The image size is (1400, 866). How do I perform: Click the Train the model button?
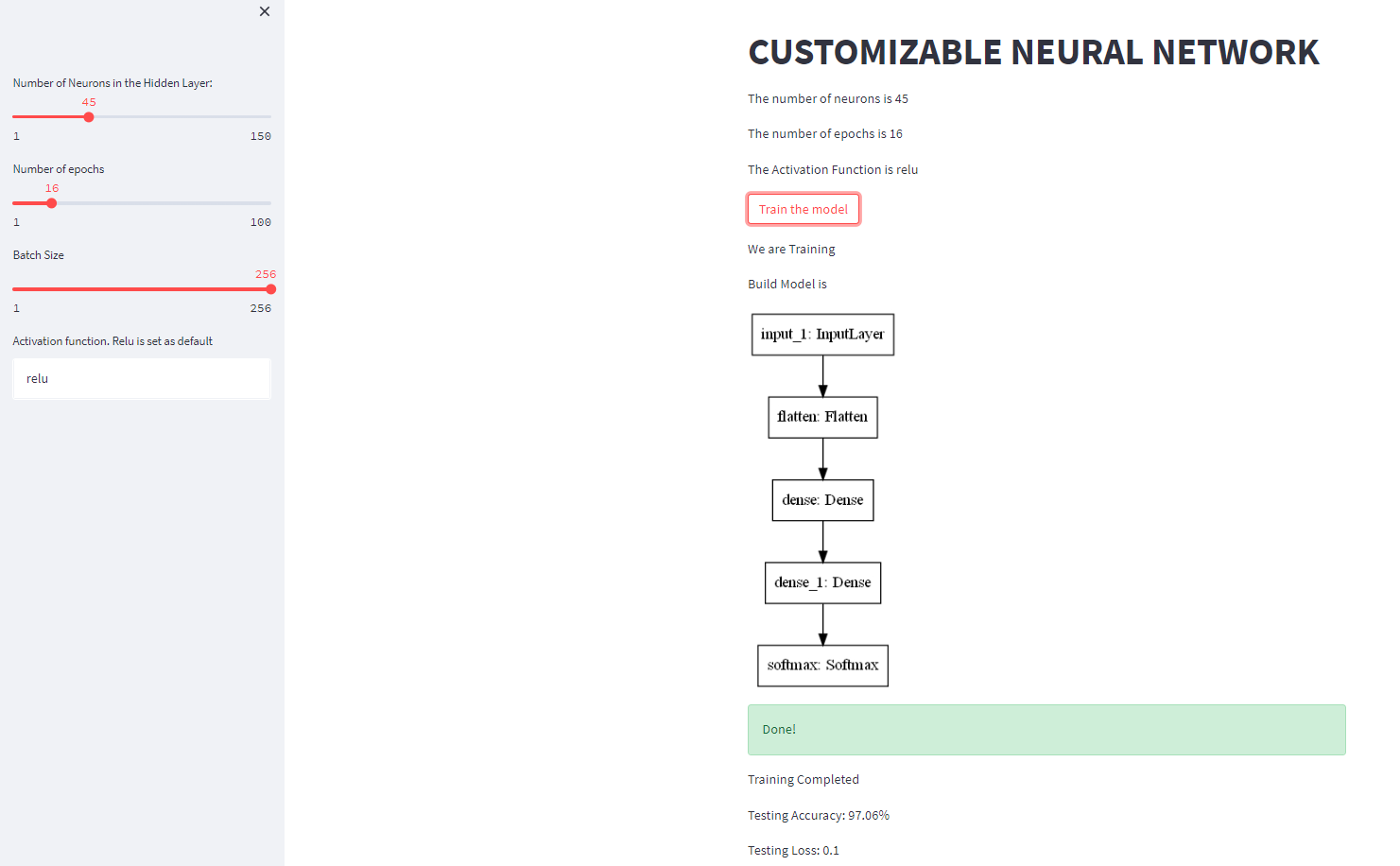click(803, 209)
